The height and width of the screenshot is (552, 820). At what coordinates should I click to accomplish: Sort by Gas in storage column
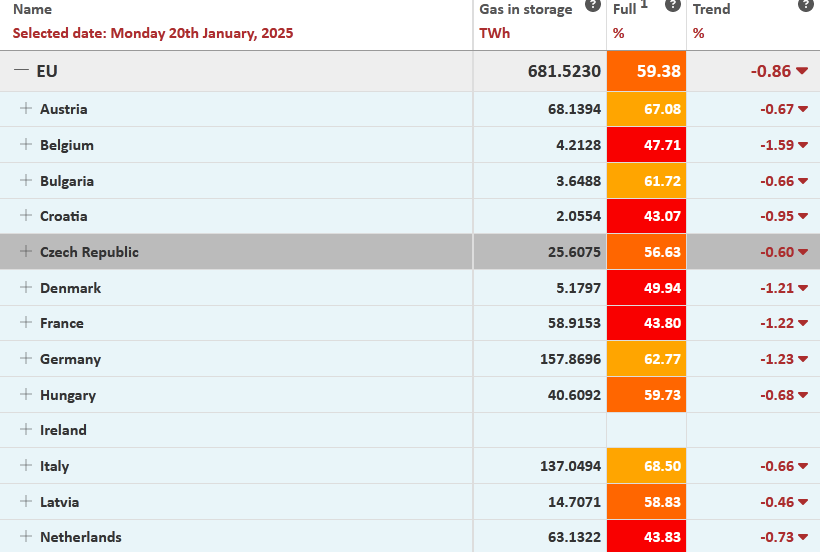pyautogui.click(x=526, y=9)
